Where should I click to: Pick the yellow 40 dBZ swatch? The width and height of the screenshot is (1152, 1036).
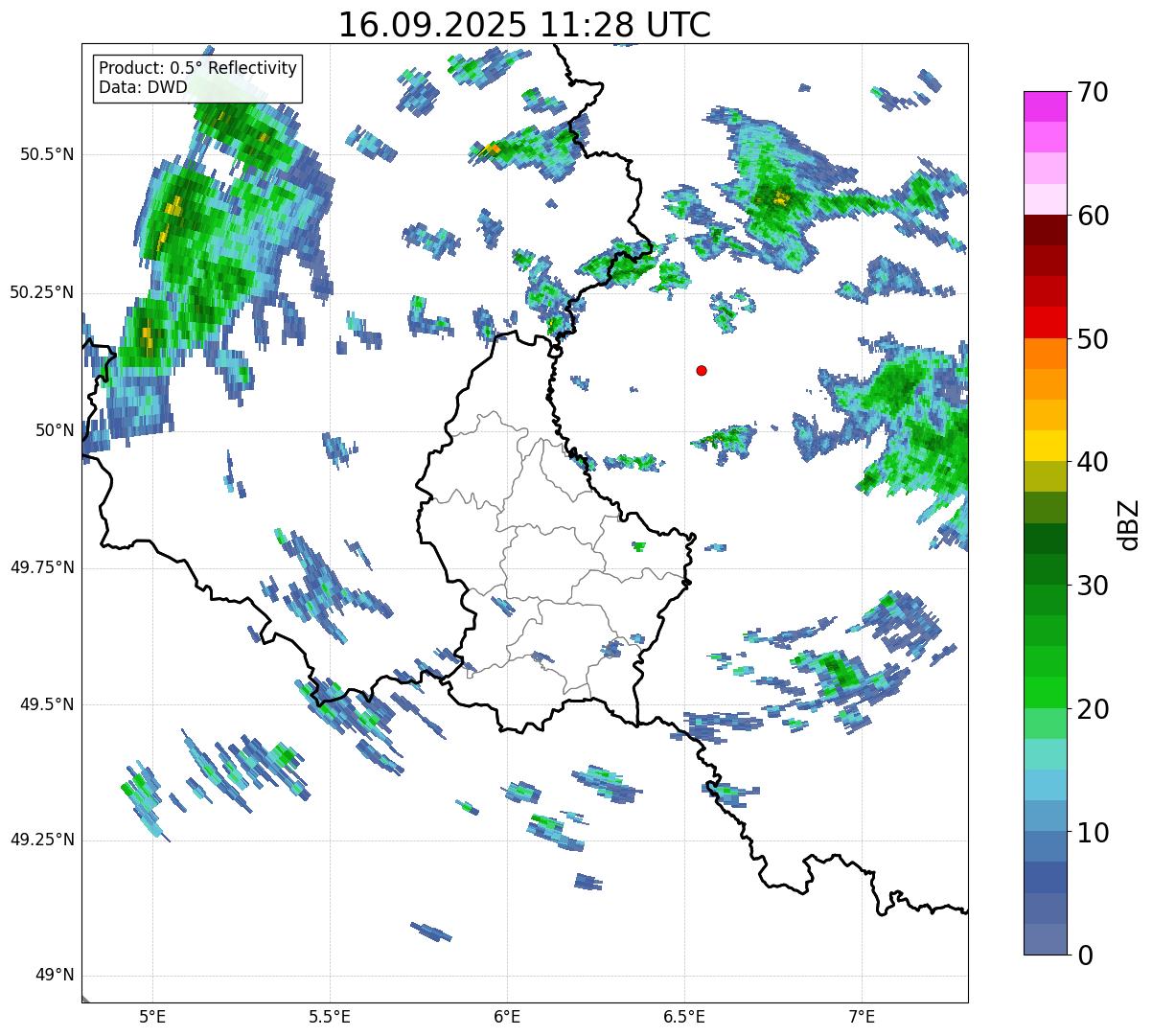(1046, 446)
